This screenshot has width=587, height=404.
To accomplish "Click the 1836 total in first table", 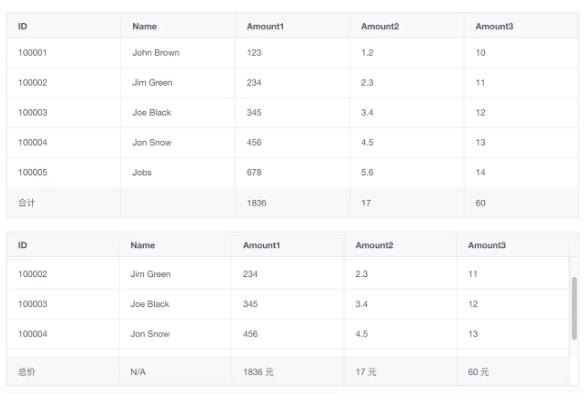I will (256, 203).
